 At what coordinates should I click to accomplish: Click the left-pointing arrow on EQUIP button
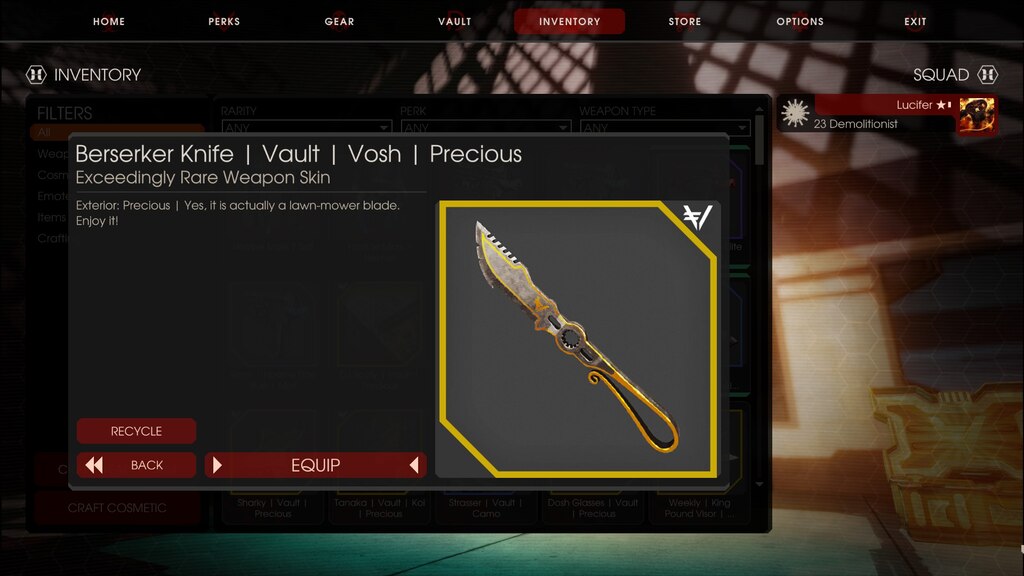414,465
